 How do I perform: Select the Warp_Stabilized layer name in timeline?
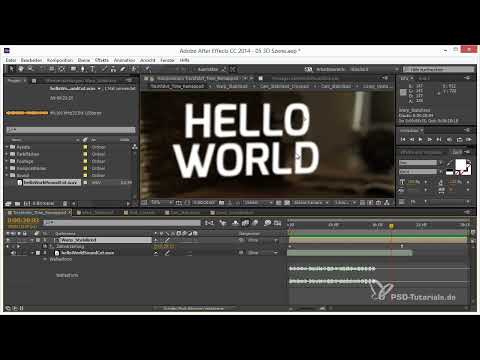pyautogui.click(x=78, y=240)
